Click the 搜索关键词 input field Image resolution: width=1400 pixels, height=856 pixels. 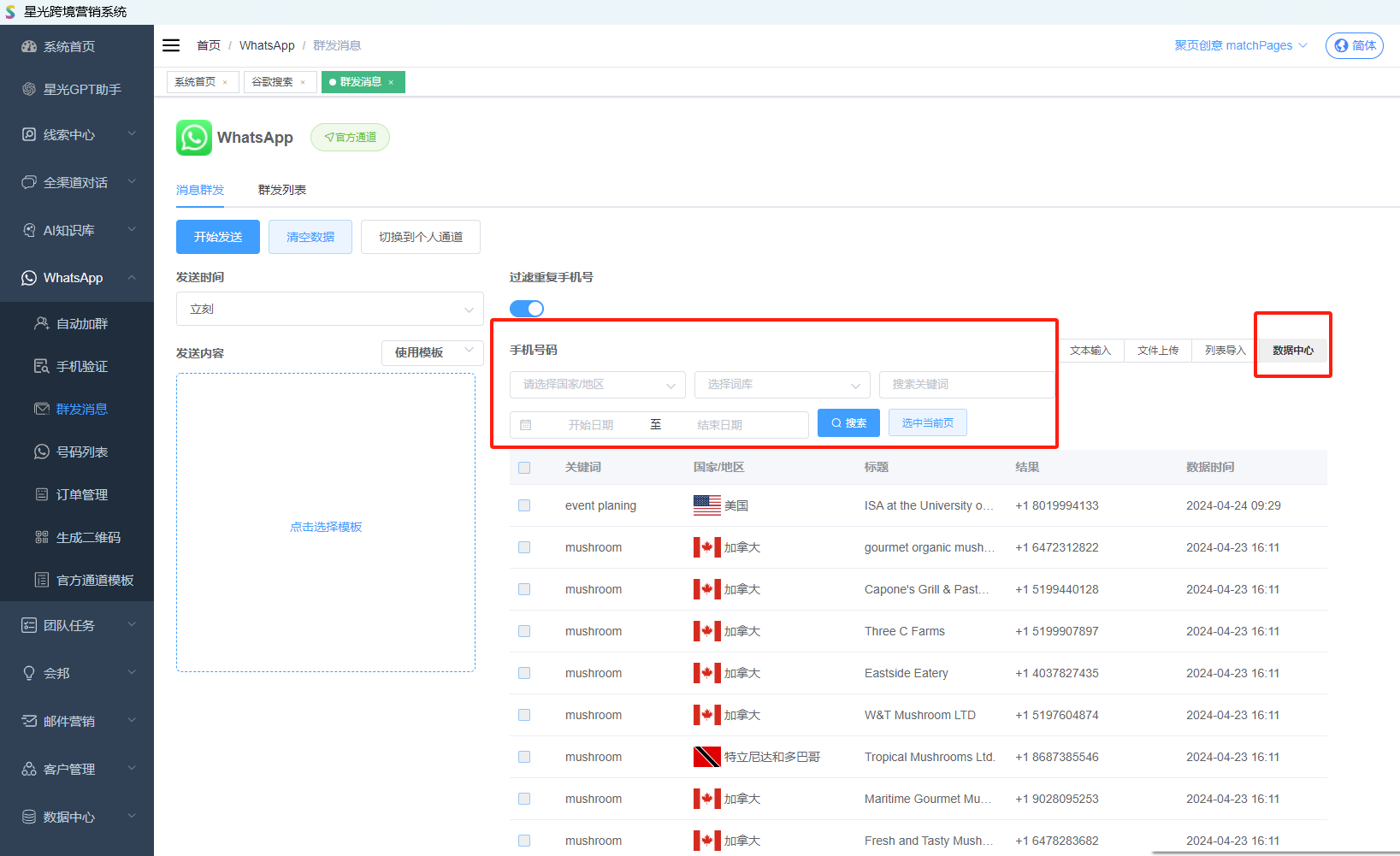(966, 385)
